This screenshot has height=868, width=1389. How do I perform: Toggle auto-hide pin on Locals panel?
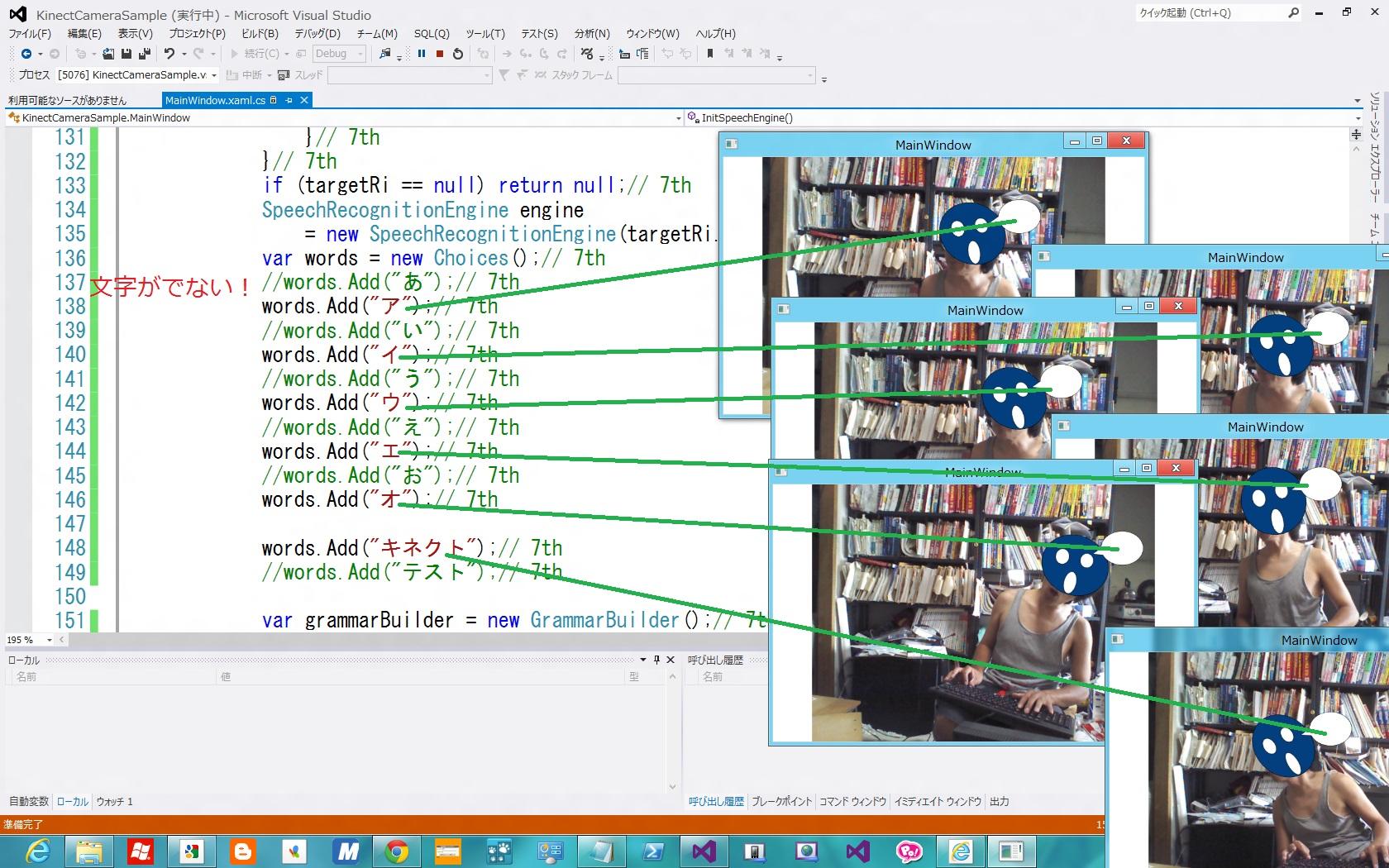(656, 660)
